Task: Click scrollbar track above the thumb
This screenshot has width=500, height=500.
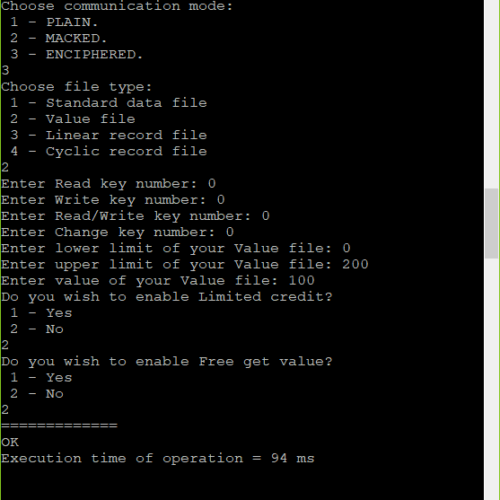Action: click(492, 94)
